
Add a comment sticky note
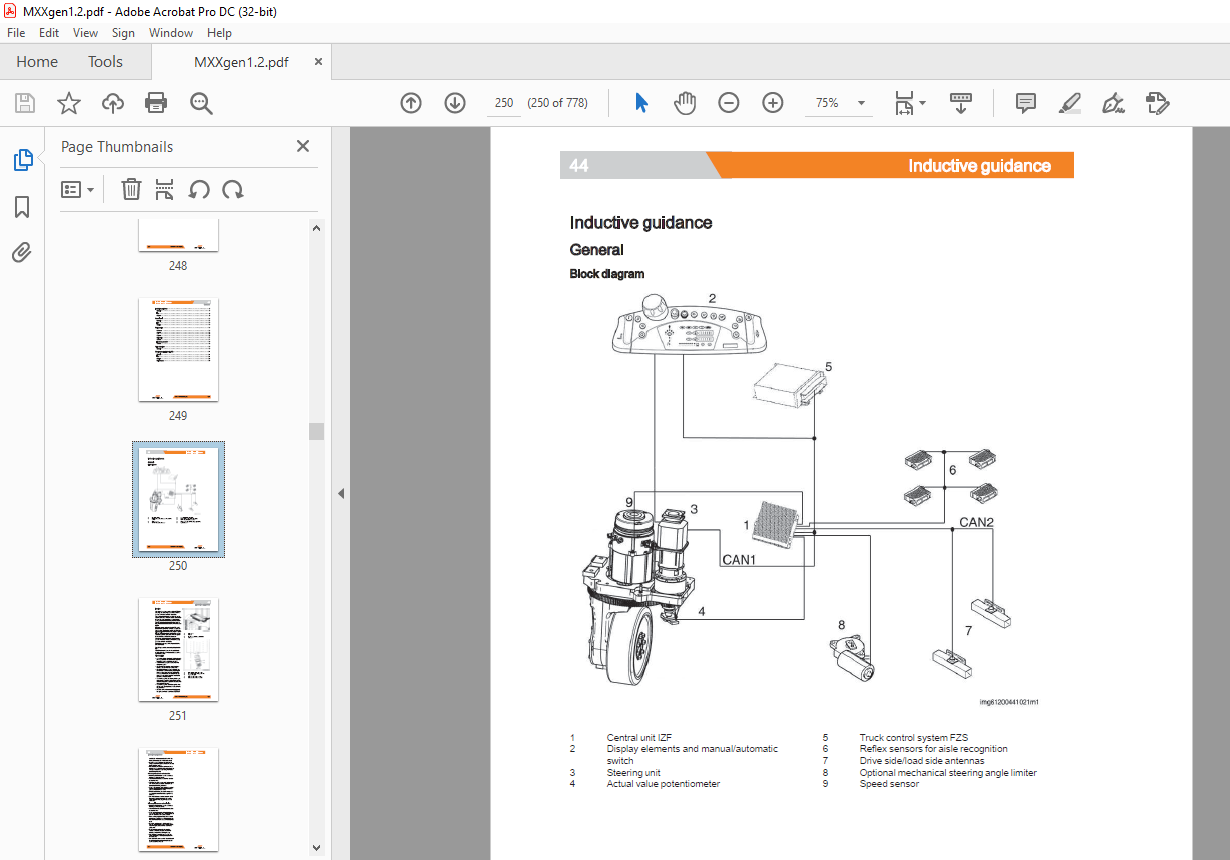[1025, 103]
